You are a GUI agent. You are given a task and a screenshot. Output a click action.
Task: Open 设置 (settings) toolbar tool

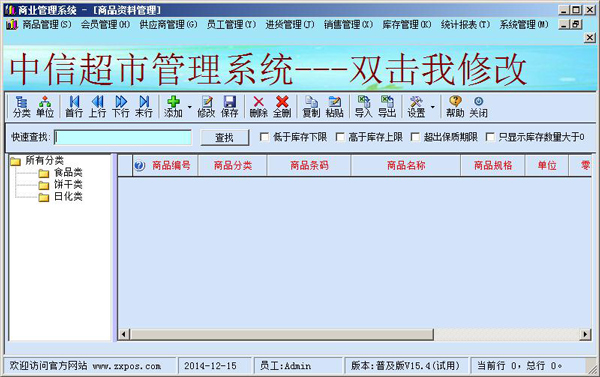[x=416, y=106]
